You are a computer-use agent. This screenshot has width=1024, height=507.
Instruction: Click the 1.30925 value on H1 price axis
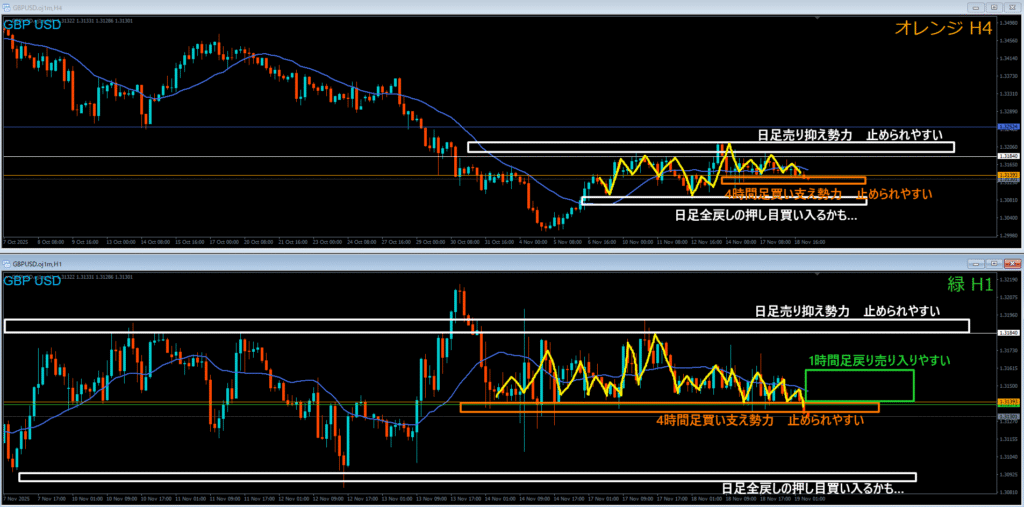pyautogui.click(x=1009, y=473)
